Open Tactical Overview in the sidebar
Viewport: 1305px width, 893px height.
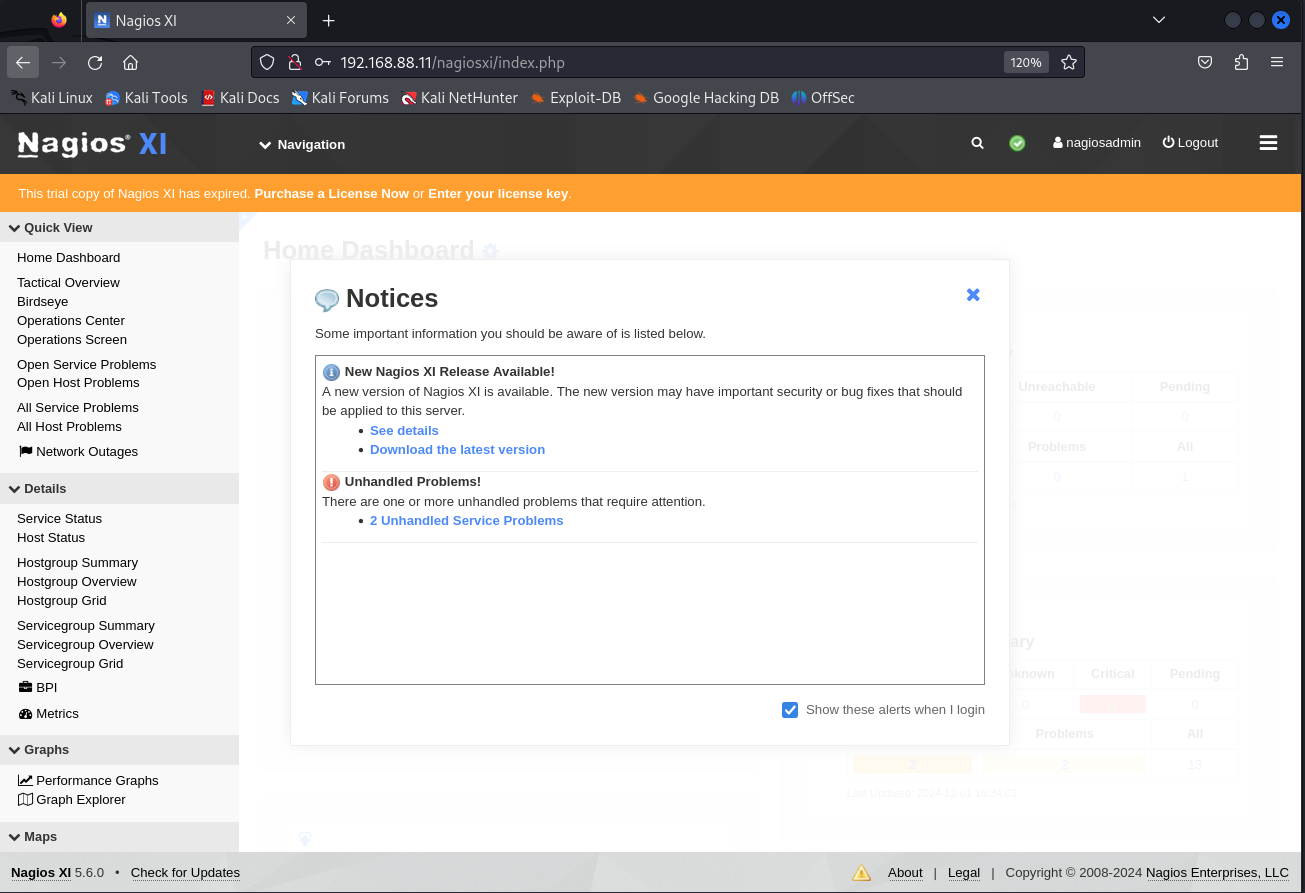pyautogui.click(x=68, y=282)
